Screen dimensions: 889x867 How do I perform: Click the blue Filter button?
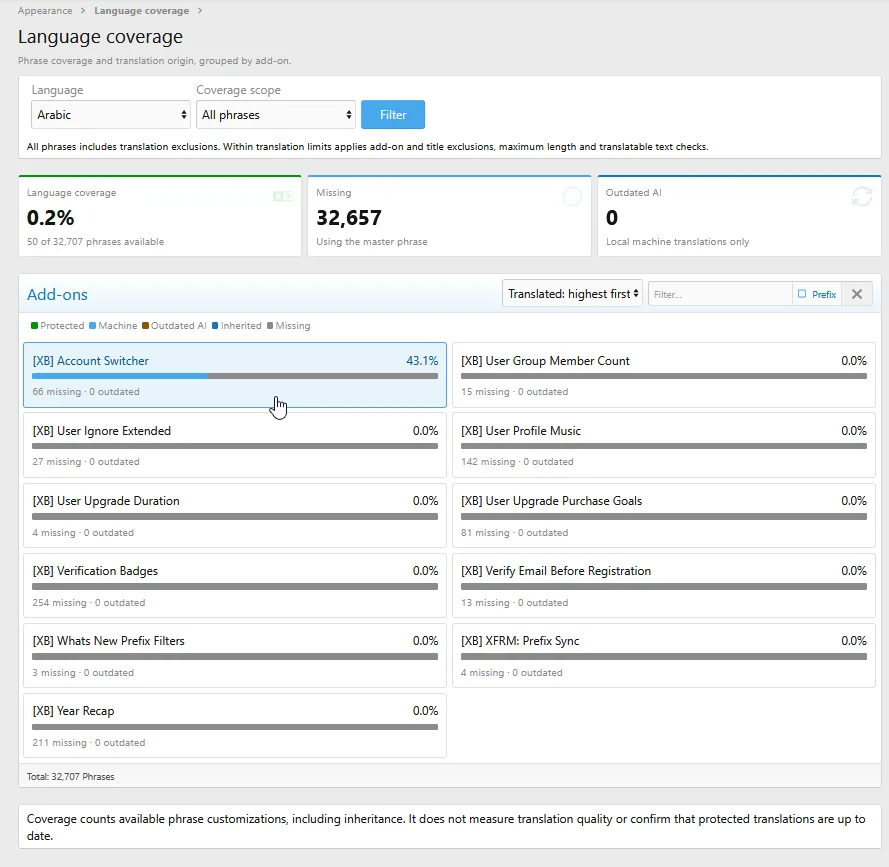[393, 115]
